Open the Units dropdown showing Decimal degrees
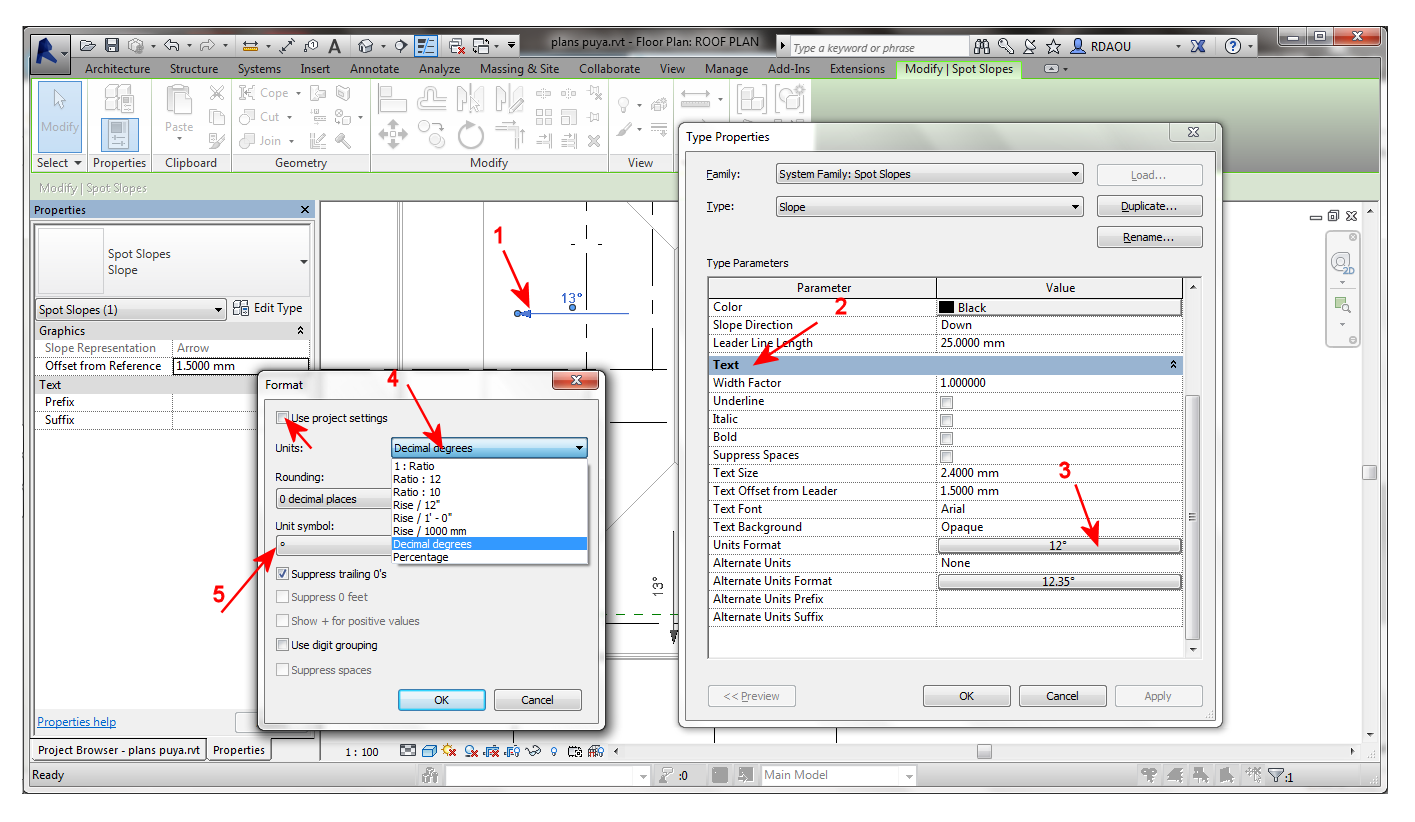Image resolution: width=1415 pixels, height=822 pixels. [x=489, y=448]
